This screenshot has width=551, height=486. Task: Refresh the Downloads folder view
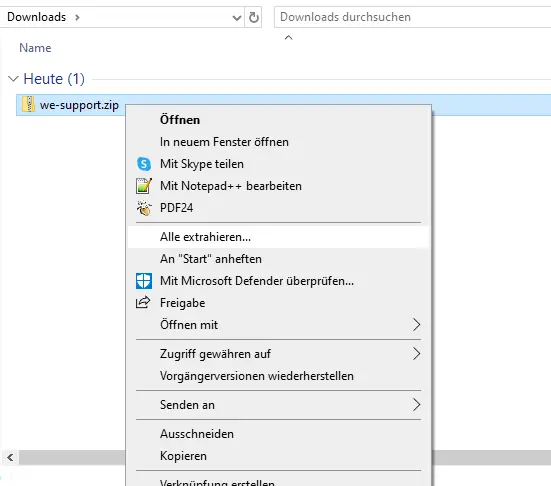coord(254,17)
